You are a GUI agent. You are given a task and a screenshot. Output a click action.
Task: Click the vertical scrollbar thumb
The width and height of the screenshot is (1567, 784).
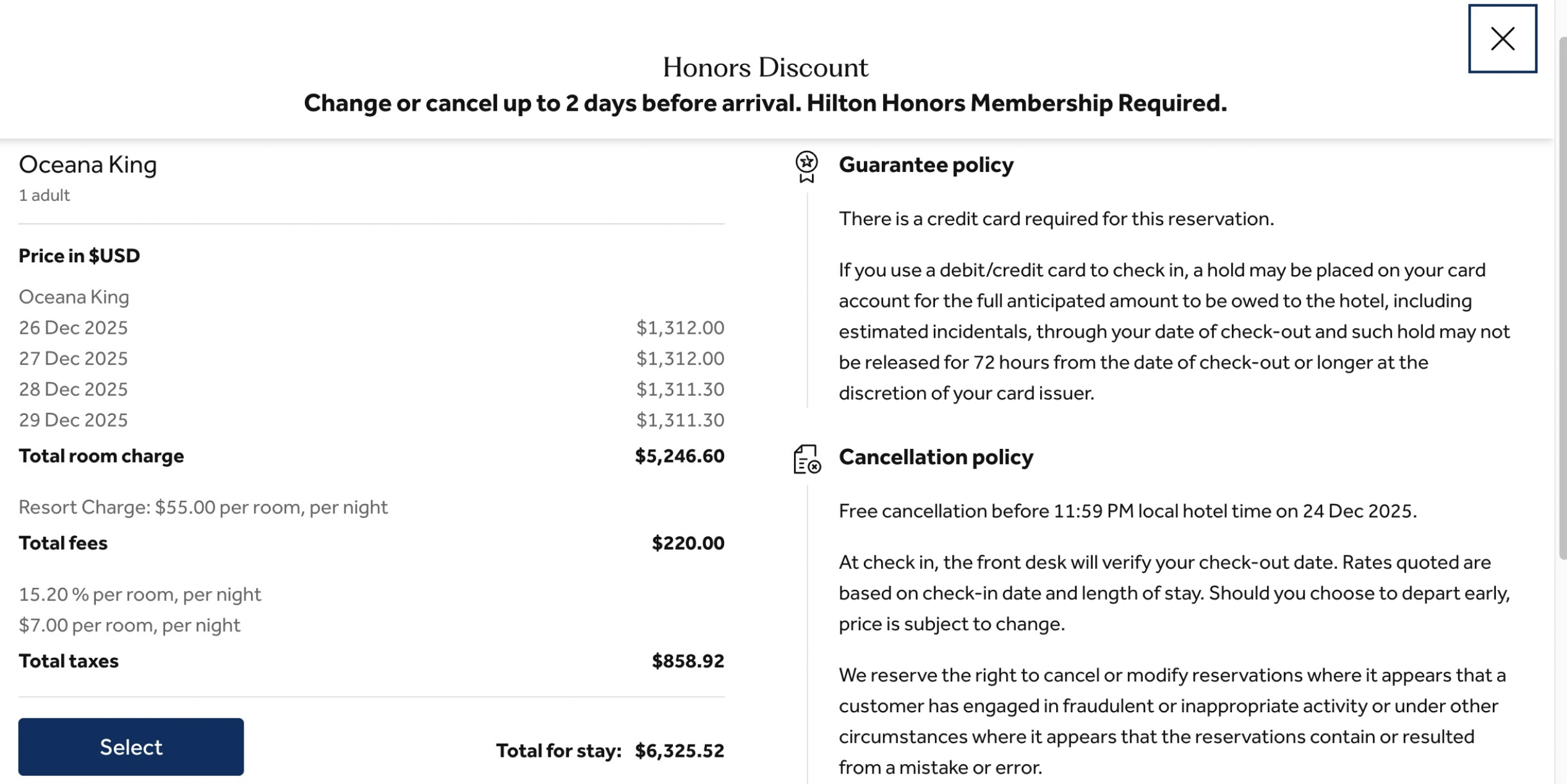click(1562, 297)
